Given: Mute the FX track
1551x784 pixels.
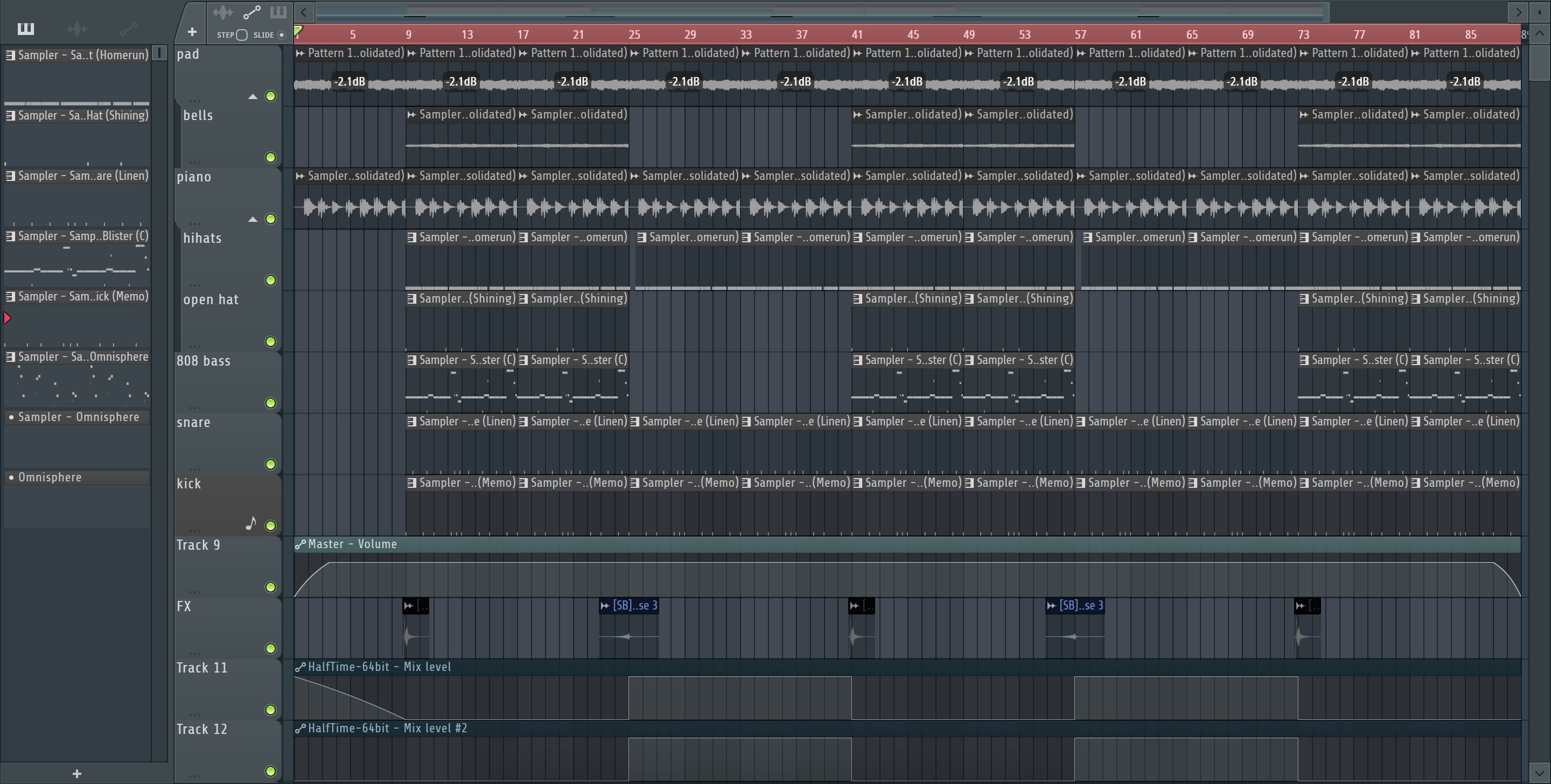Looking at the screenshot, I should coord(271,648).
